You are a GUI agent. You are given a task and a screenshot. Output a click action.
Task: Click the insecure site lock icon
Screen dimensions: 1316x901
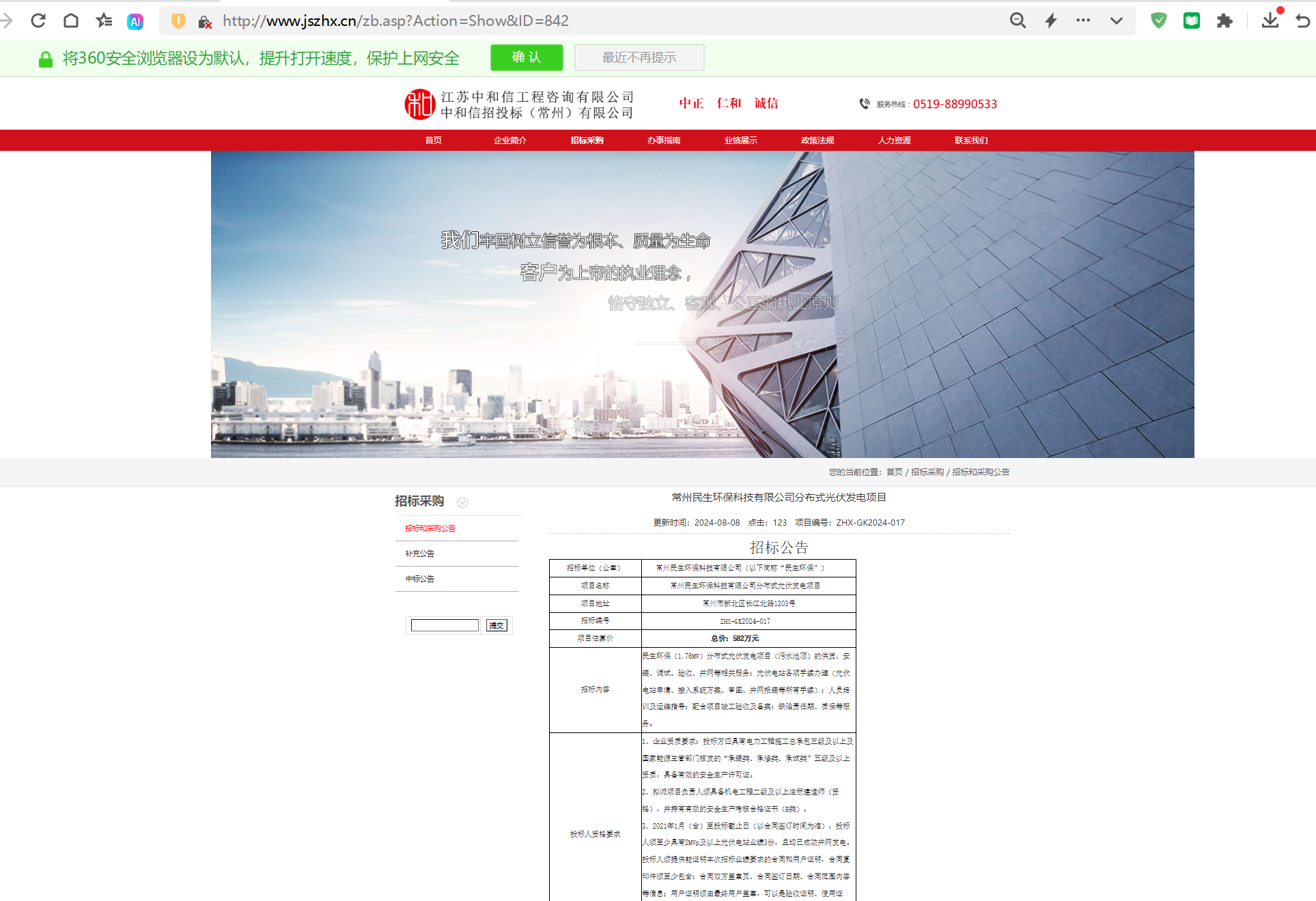[x=205, y=22]
